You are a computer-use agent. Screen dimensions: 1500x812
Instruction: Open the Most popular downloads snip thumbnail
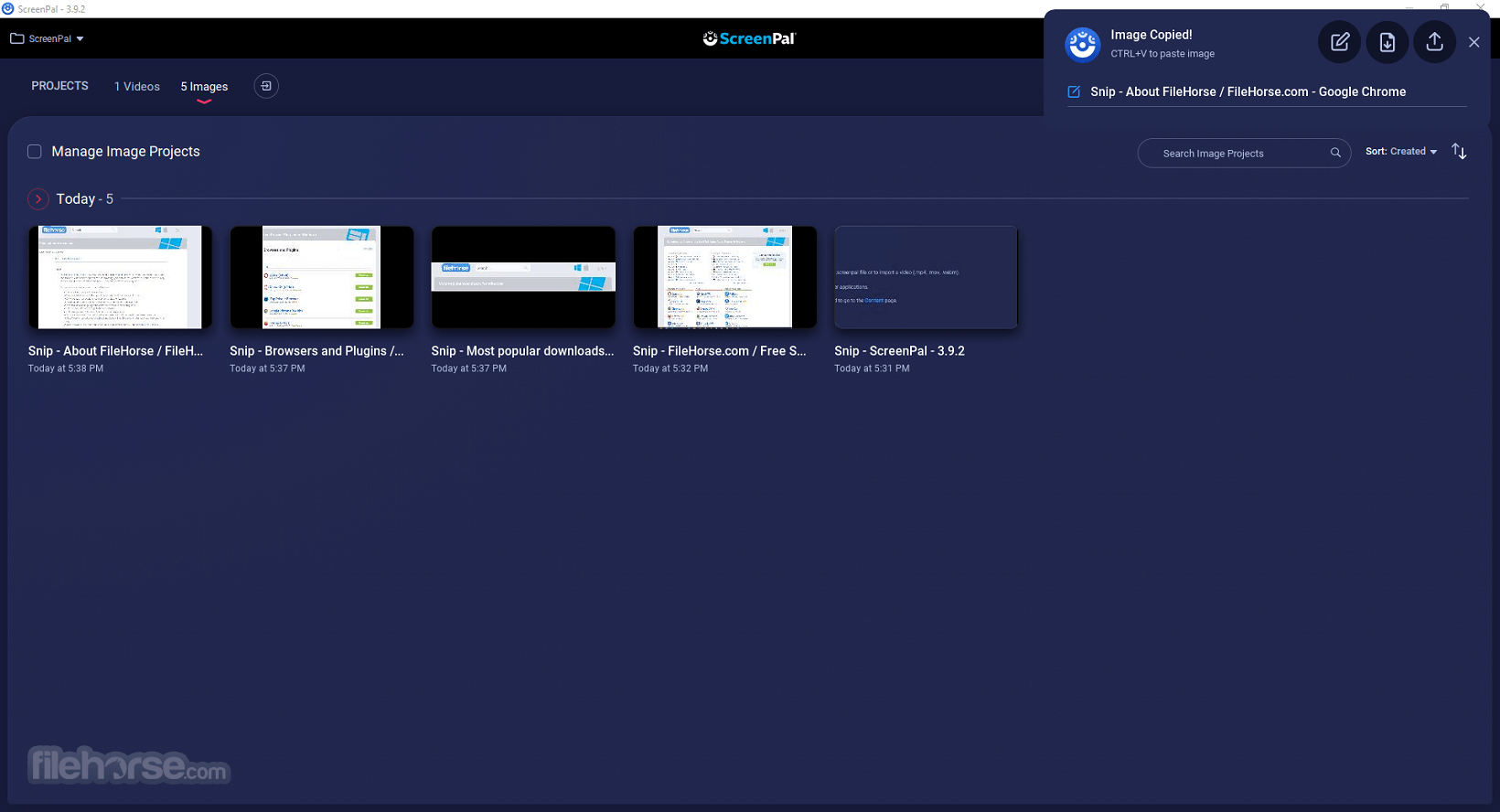pyautogui.click(x=523, y=277)
